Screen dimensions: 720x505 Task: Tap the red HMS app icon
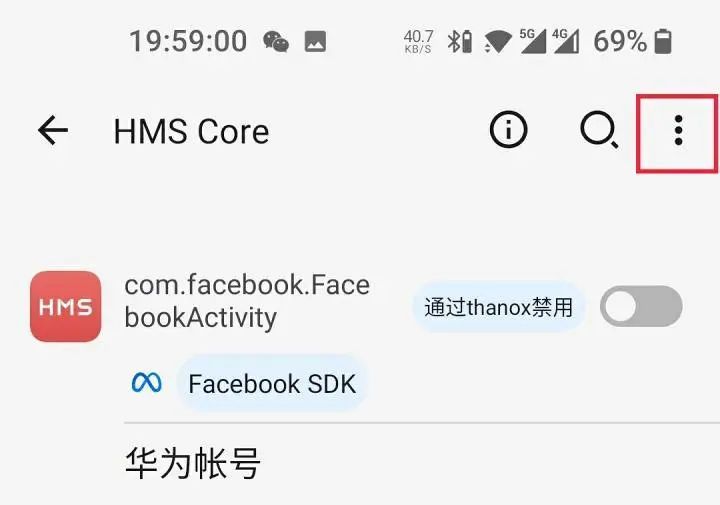click(66, 306)
